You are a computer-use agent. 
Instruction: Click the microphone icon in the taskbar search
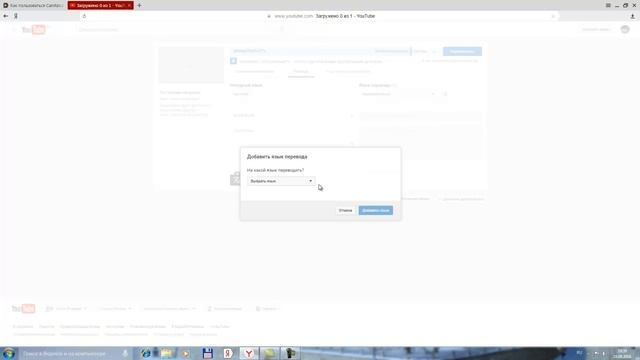point(125,353)
